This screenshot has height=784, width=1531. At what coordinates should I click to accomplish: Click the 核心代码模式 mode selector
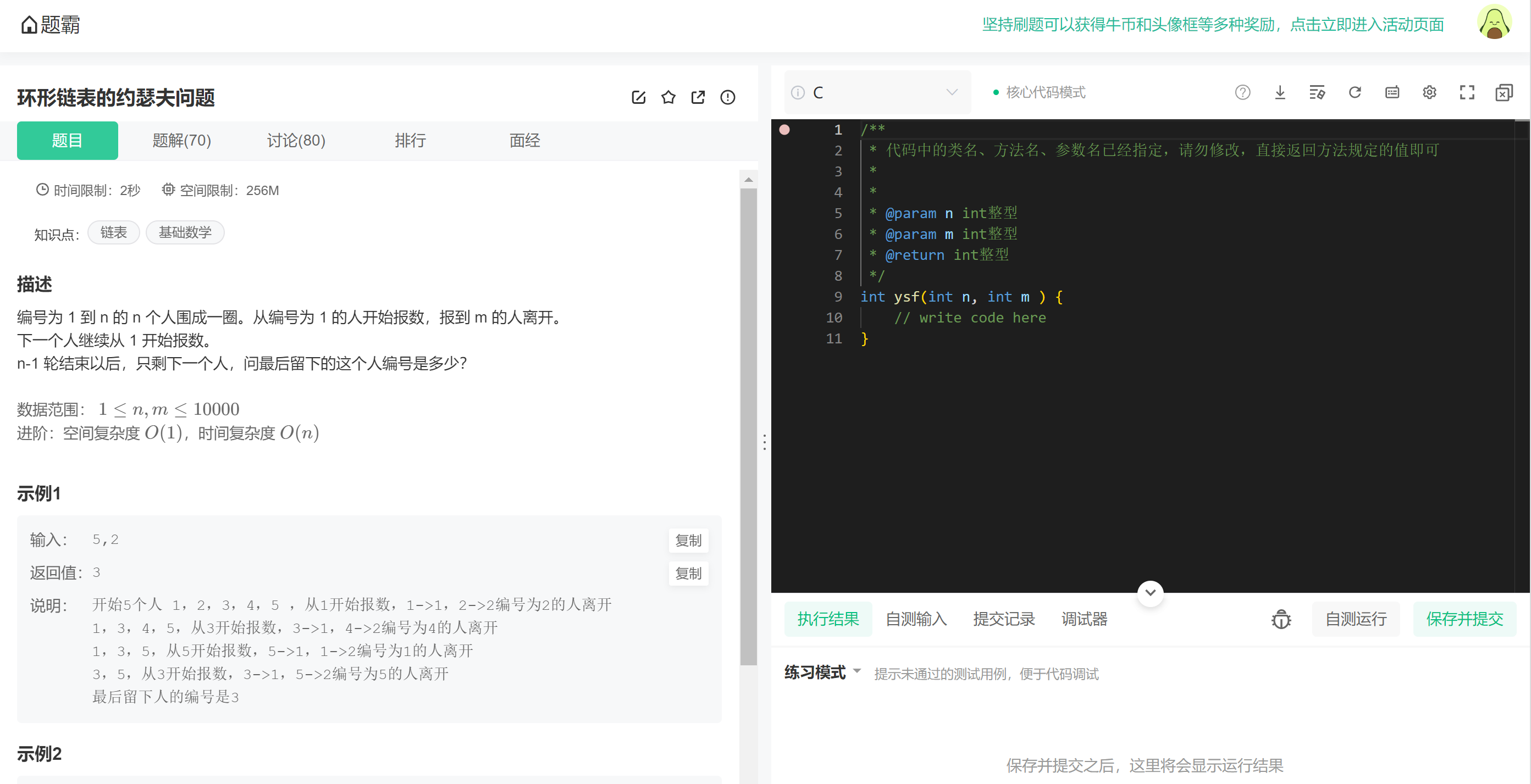pyautogui.click(x=1040, y=93)
